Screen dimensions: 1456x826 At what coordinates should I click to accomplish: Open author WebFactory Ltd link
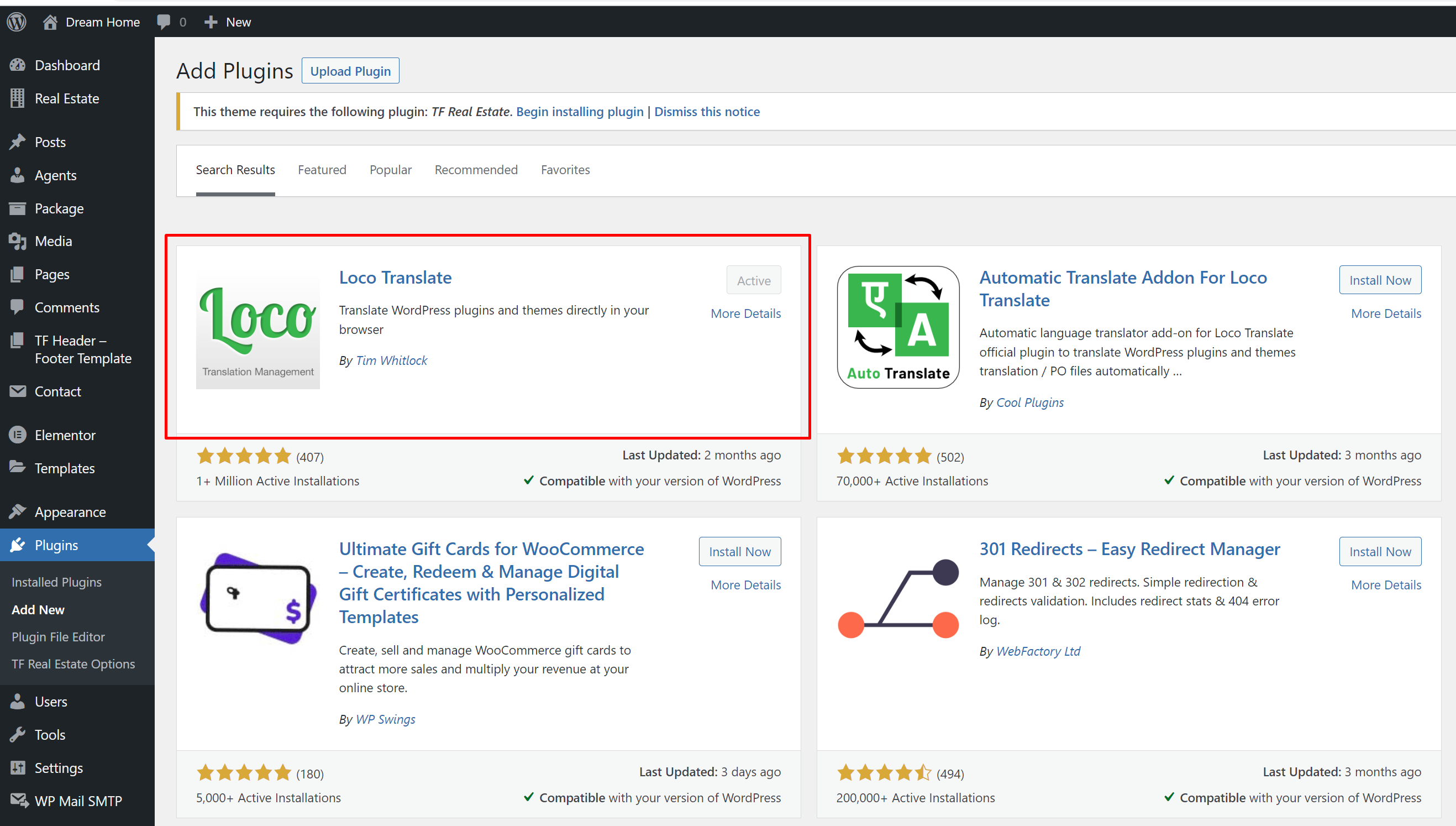(1038, 651)
